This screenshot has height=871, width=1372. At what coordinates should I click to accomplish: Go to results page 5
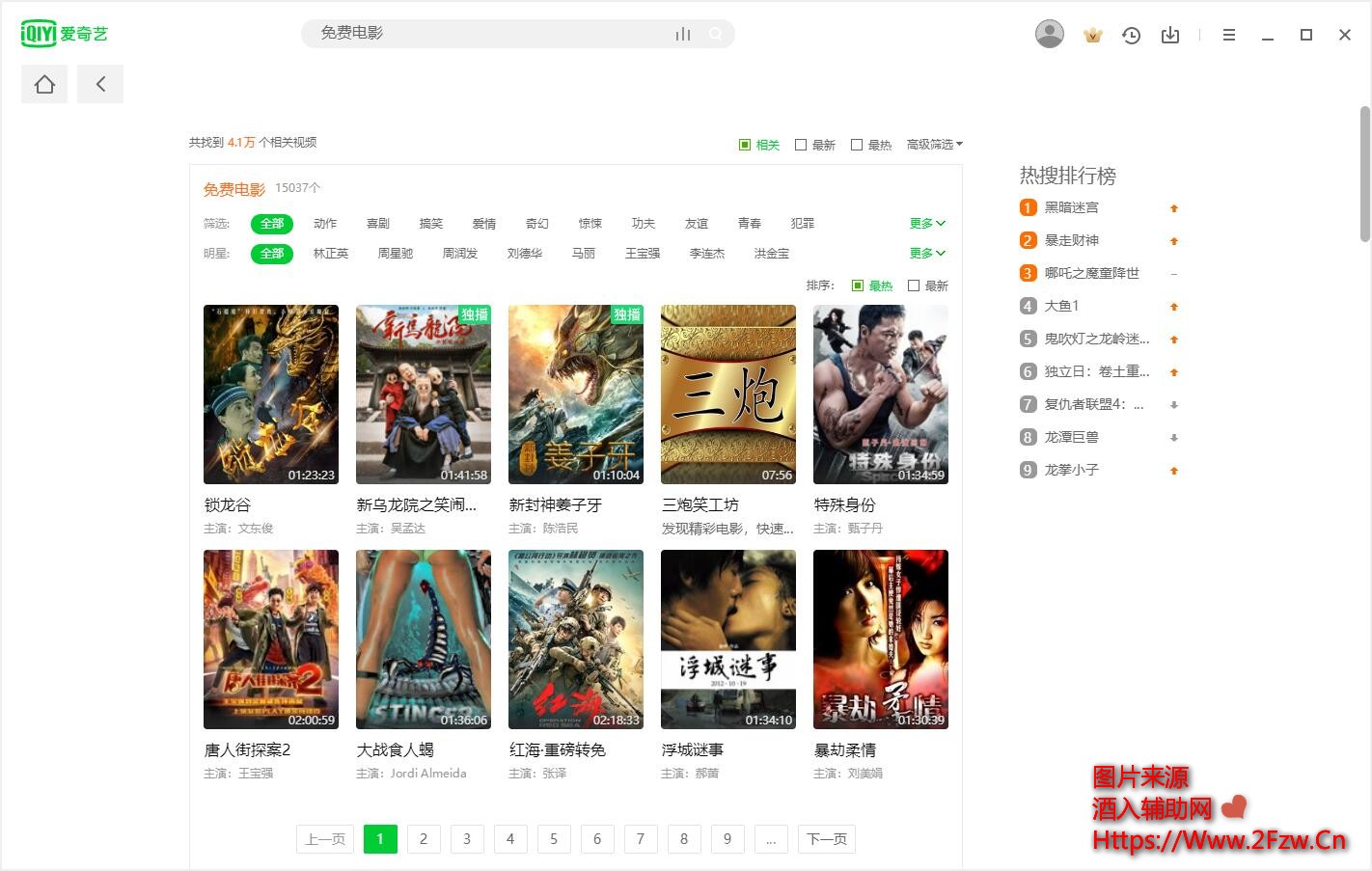click(x=554, y=839)
